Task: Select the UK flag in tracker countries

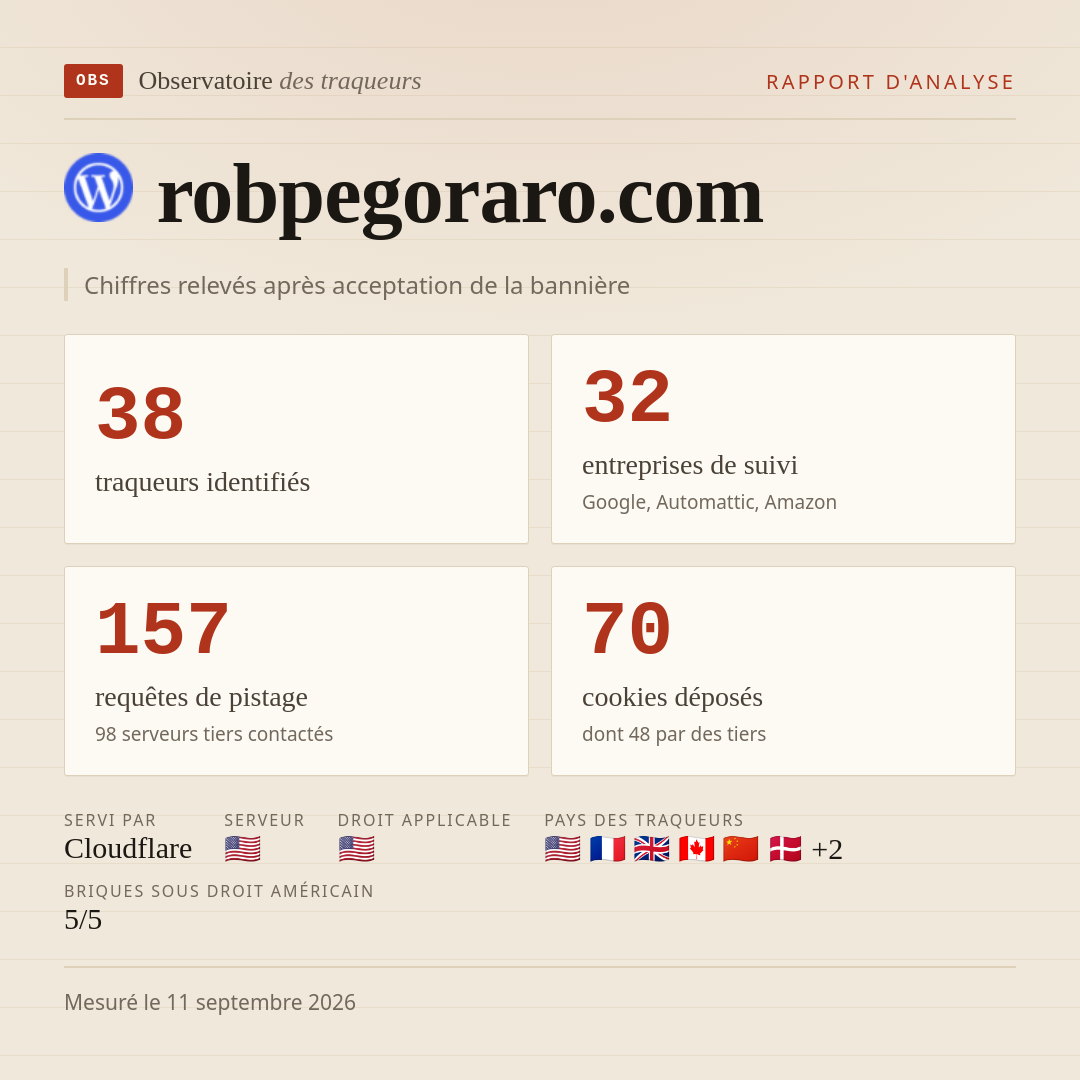Action: [652, 849]
